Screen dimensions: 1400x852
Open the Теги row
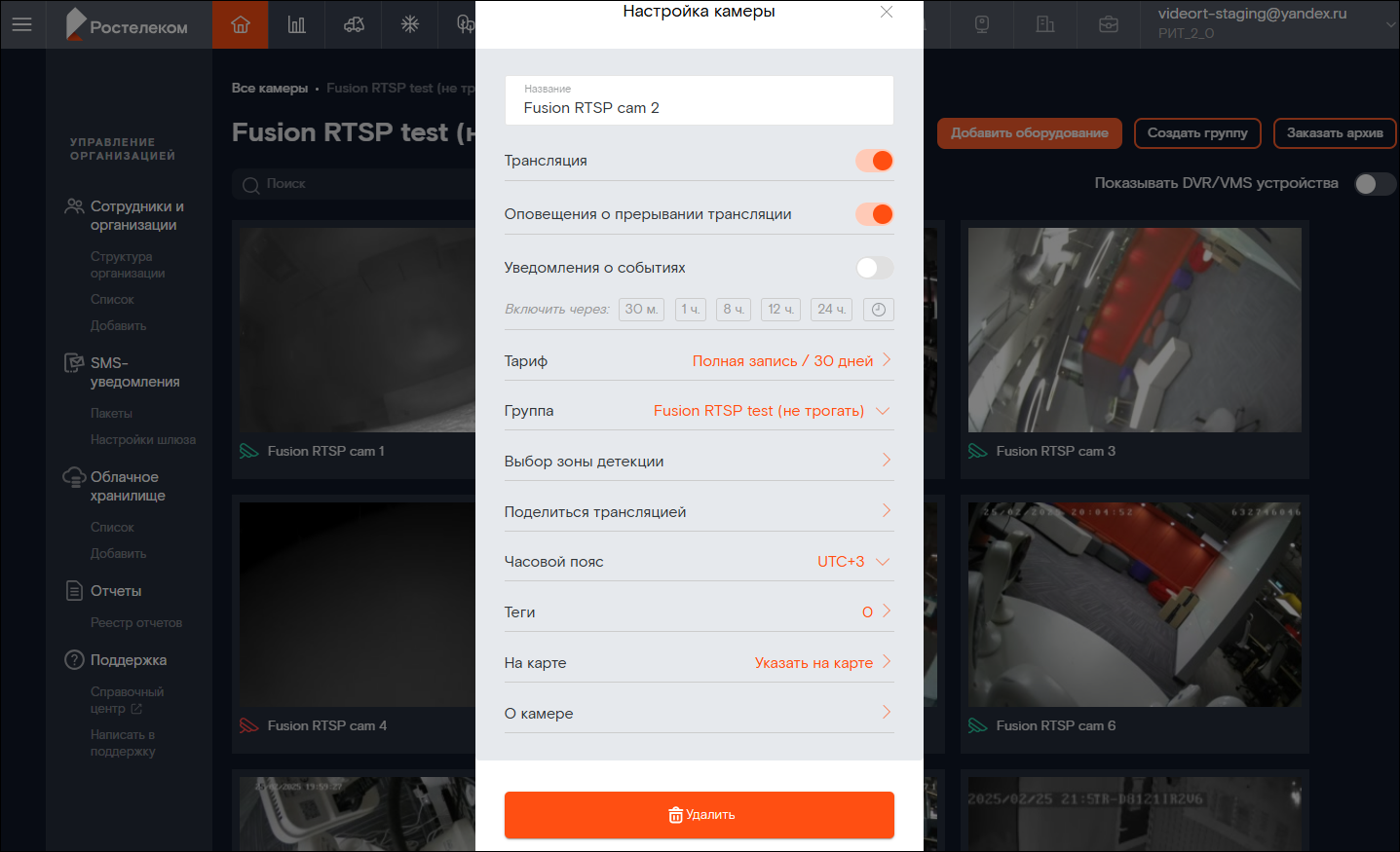point(699,612)
